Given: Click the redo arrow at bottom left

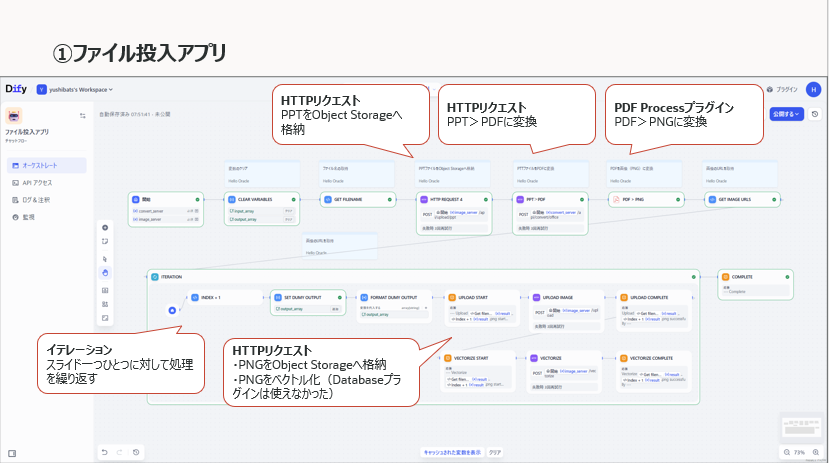Looking at the screenshot, I should coord(119,452).
